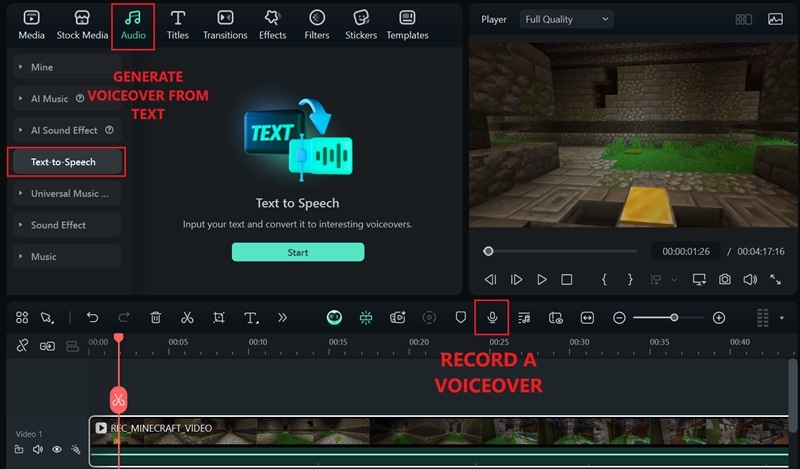Open the Stickers tab
Screen dimensions: 800x469
coord(361,25)
